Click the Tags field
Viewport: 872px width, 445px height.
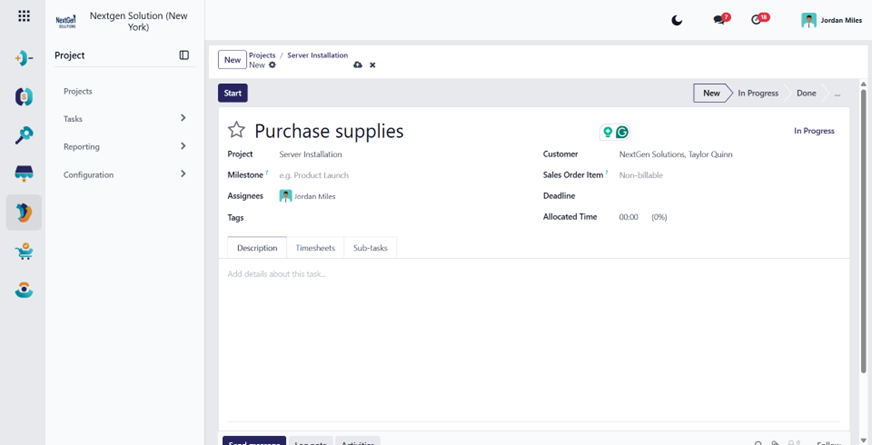point(400,217)
